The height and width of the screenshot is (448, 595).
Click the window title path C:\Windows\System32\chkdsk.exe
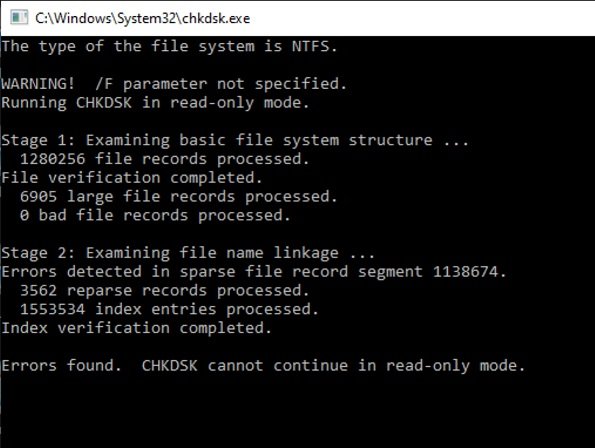point(143,19)
